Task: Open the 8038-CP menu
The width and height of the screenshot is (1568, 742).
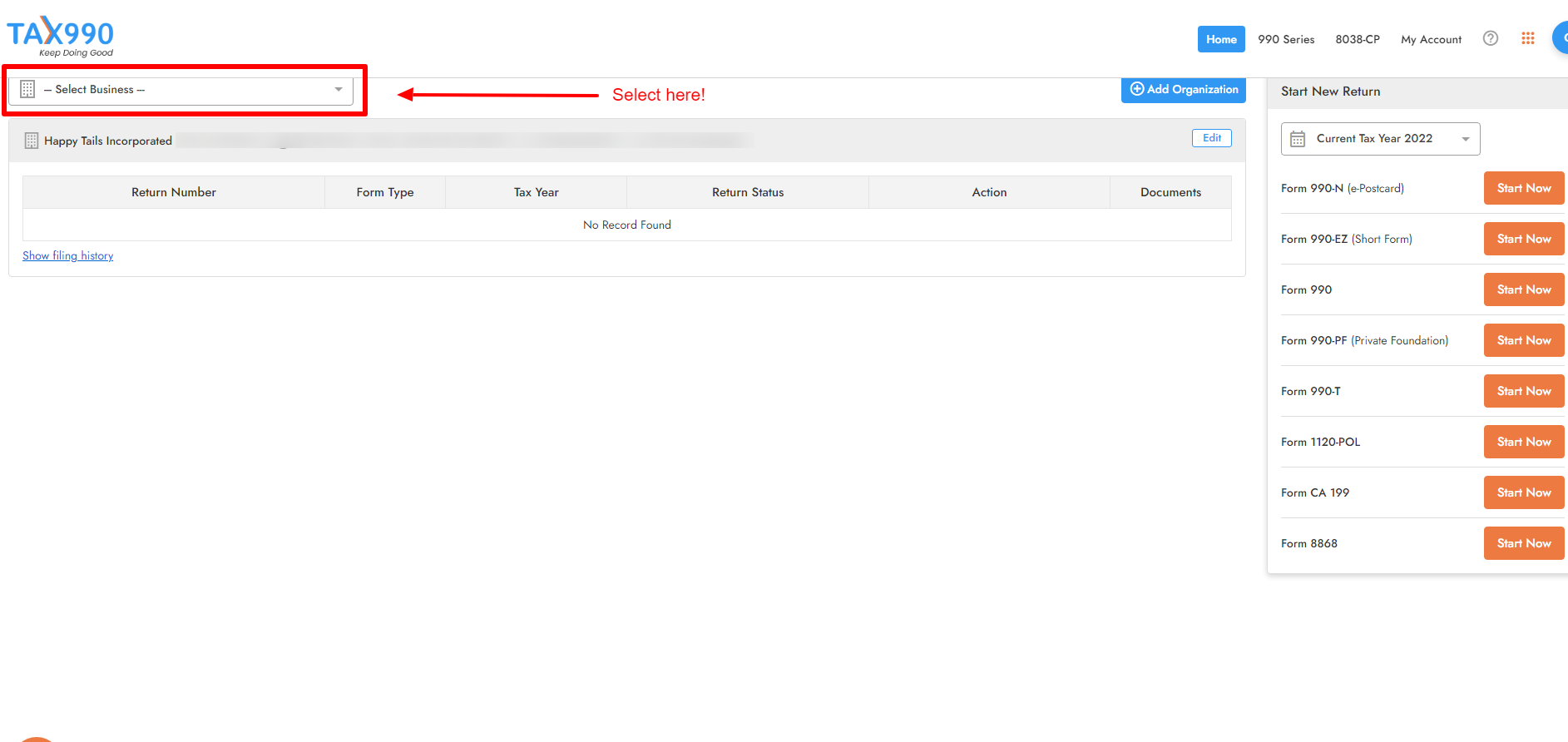Action: [x=1358, y=39]
